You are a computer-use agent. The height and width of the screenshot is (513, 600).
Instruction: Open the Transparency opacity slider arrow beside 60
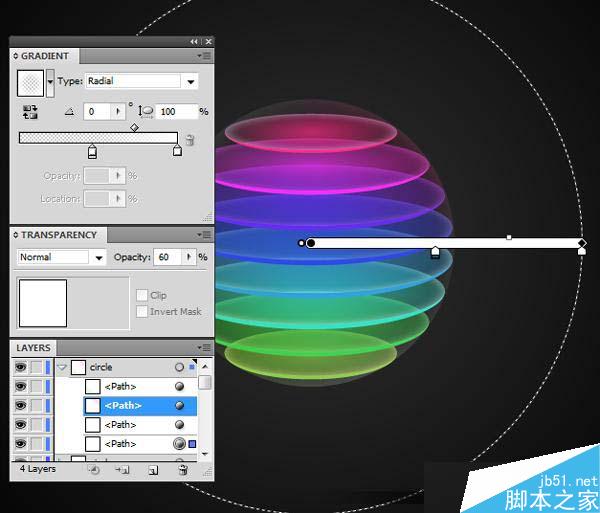[x=189, y=257]
